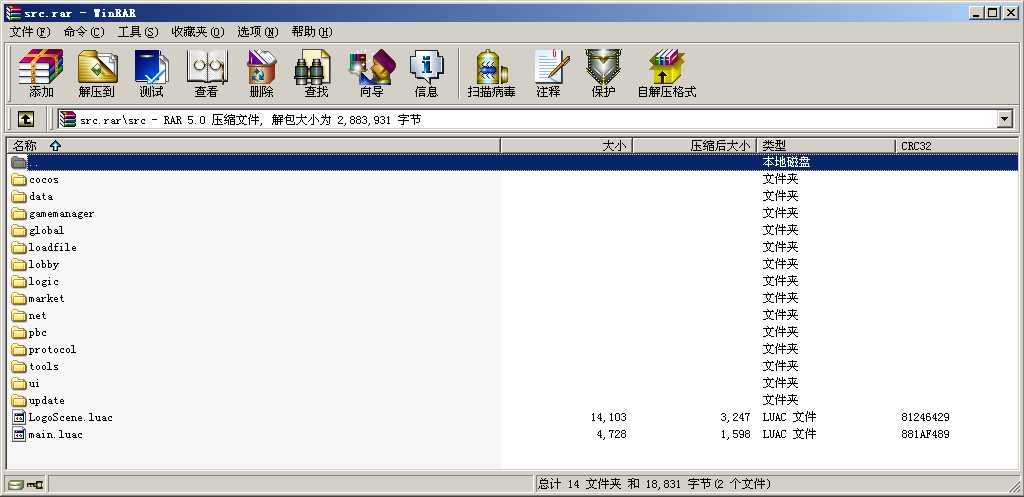This screenshot has width=1024, height=497.
Task: Click the cocos folder icon
Action: click(19, 180)
